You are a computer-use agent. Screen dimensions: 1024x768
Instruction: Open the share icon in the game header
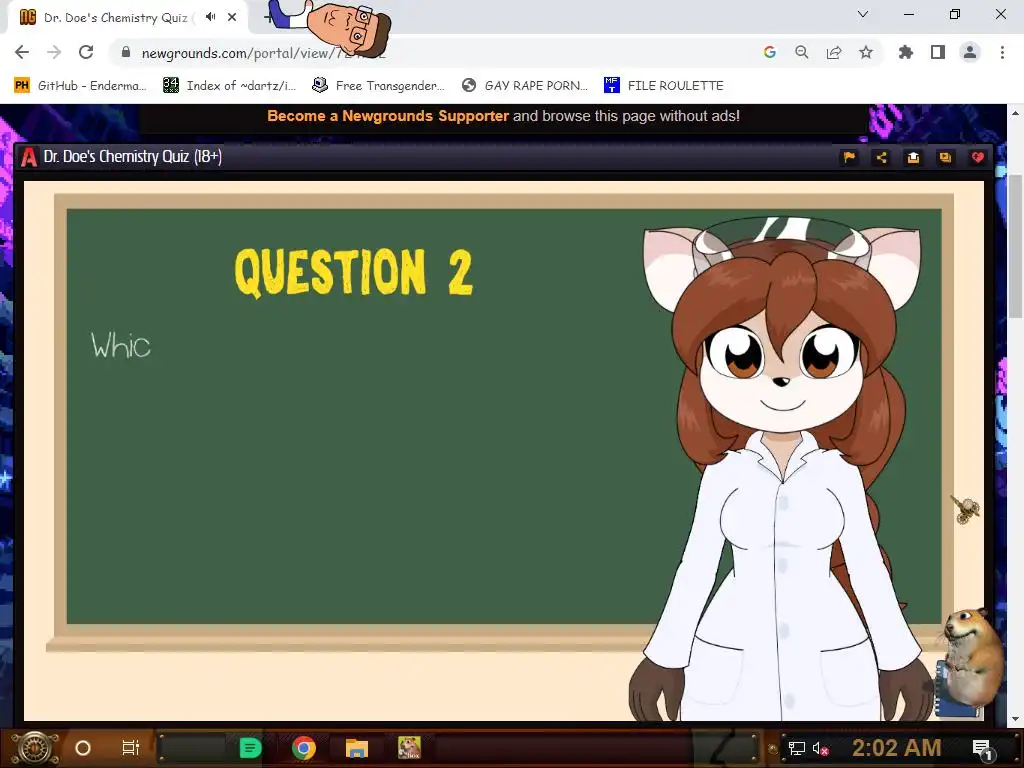(881, 157)
